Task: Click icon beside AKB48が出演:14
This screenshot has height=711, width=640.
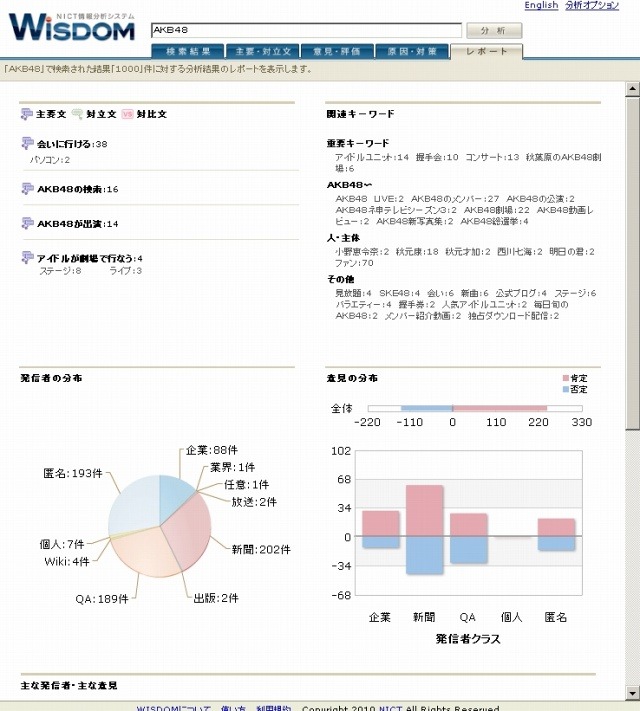Action: coord(27,223)
